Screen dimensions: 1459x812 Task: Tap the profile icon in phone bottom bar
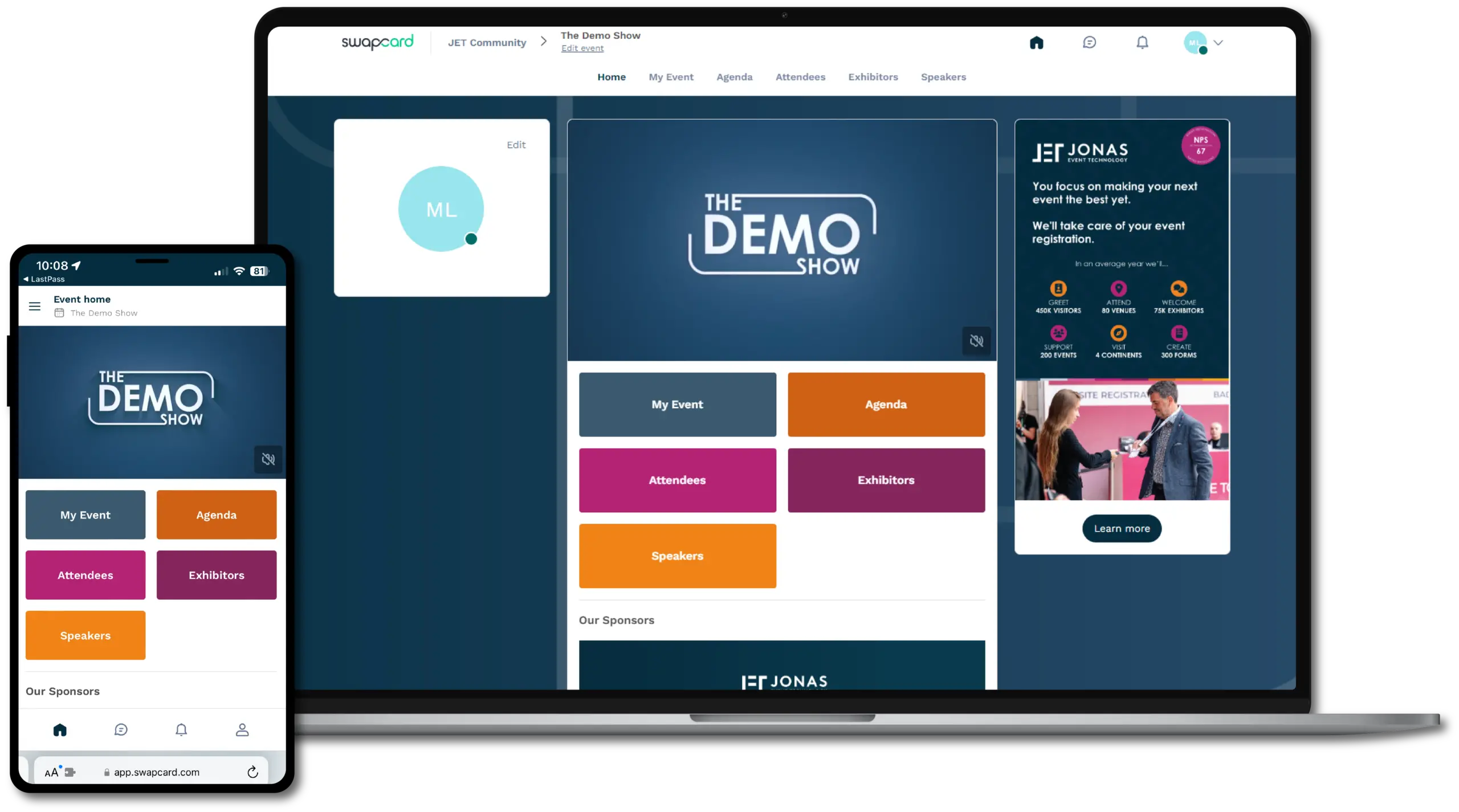(x=242, y=730)
